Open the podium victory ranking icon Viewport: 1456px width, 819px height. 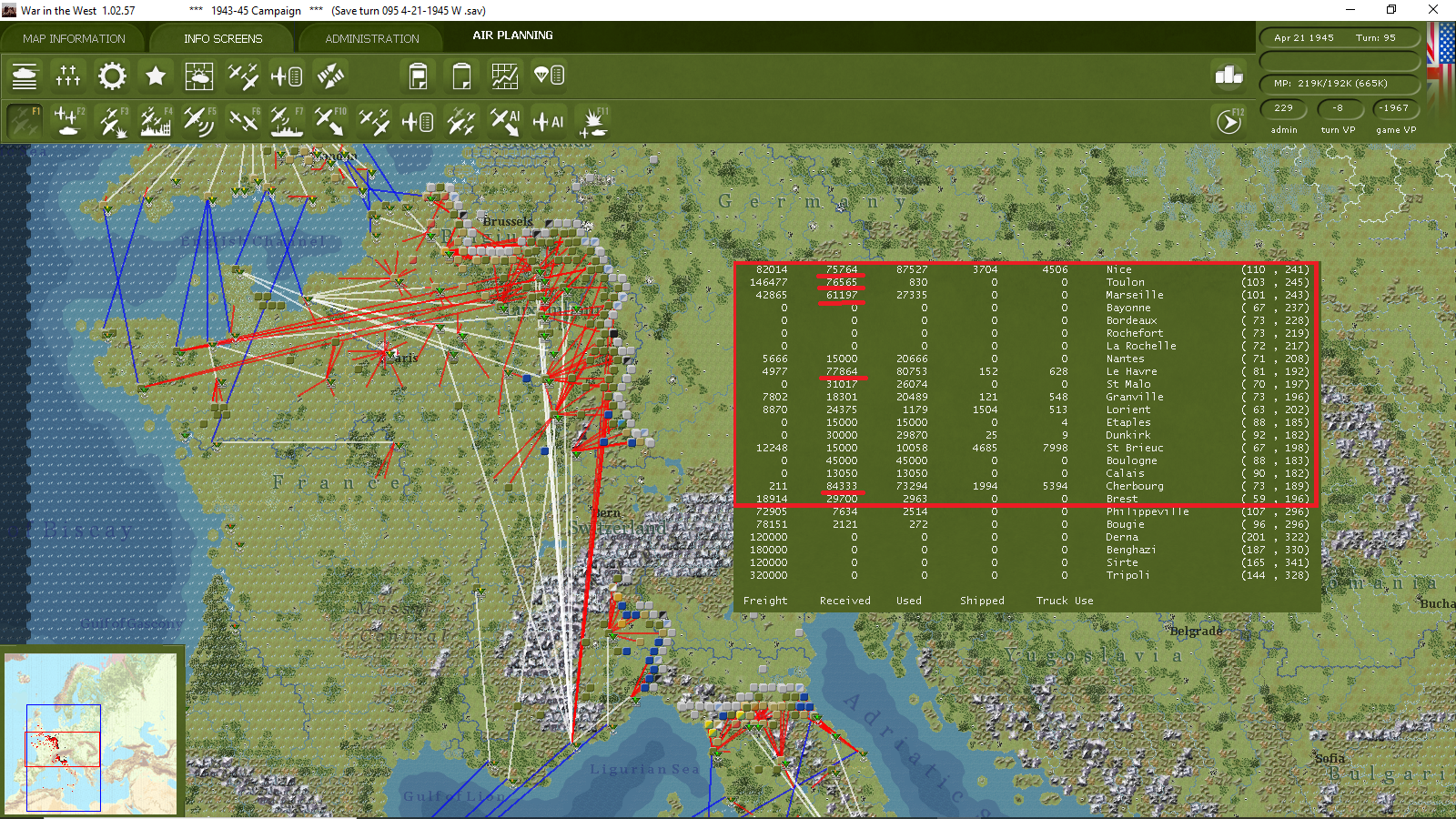(x=1229, y=76)
